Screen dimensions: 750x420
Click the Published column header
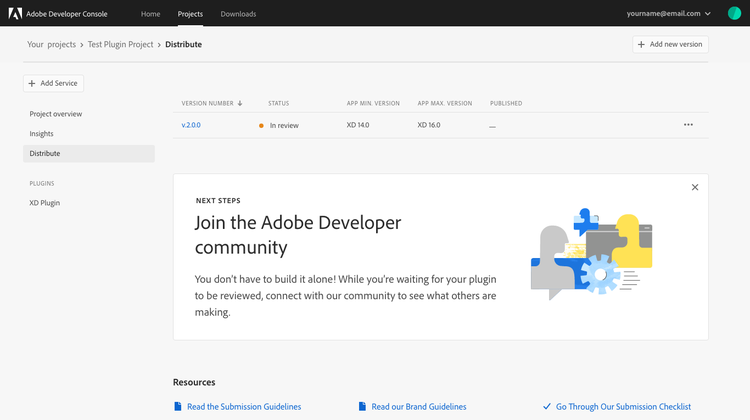(x=506, y=103)
